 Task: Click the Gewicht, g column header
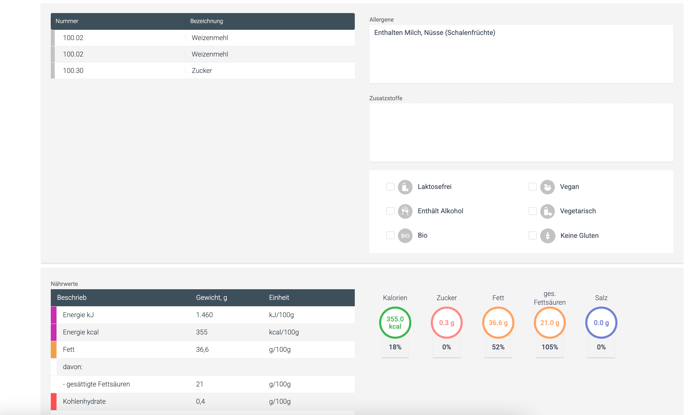pyautogui.click(x=212, y=298)
